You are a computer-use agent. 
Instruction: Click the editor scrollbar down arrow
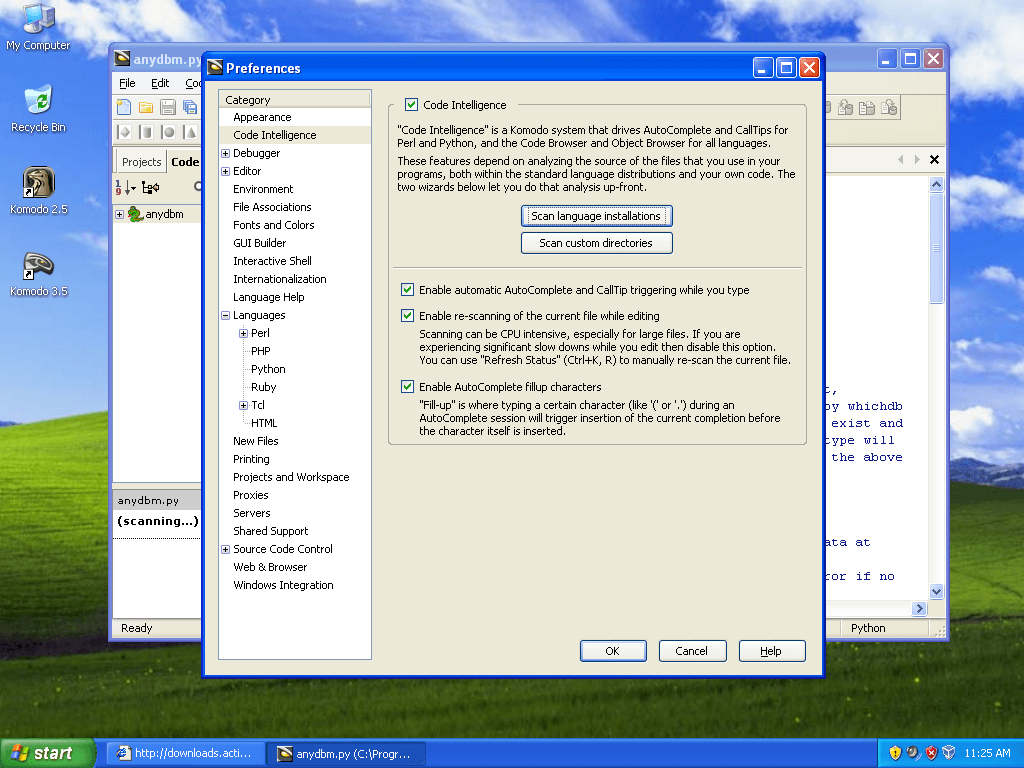tap(936, 592)
